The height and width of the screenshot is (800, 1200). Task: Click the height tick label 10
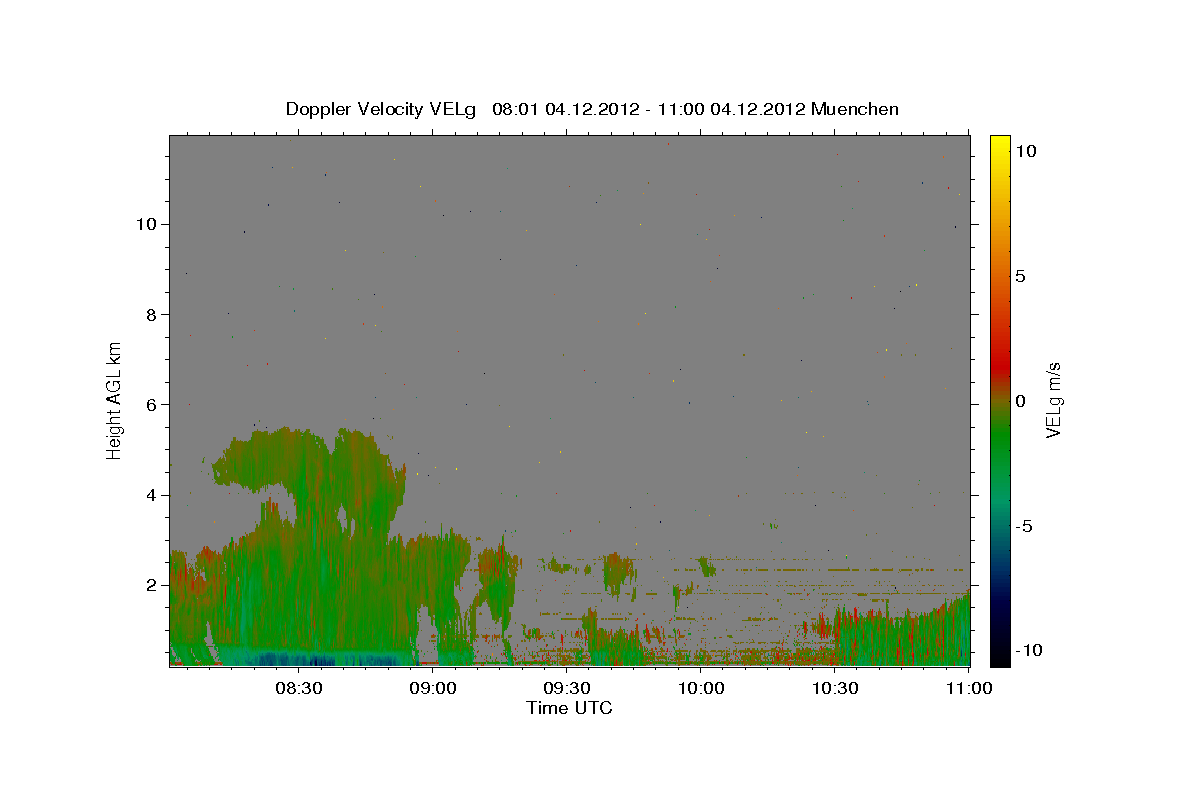145,224
